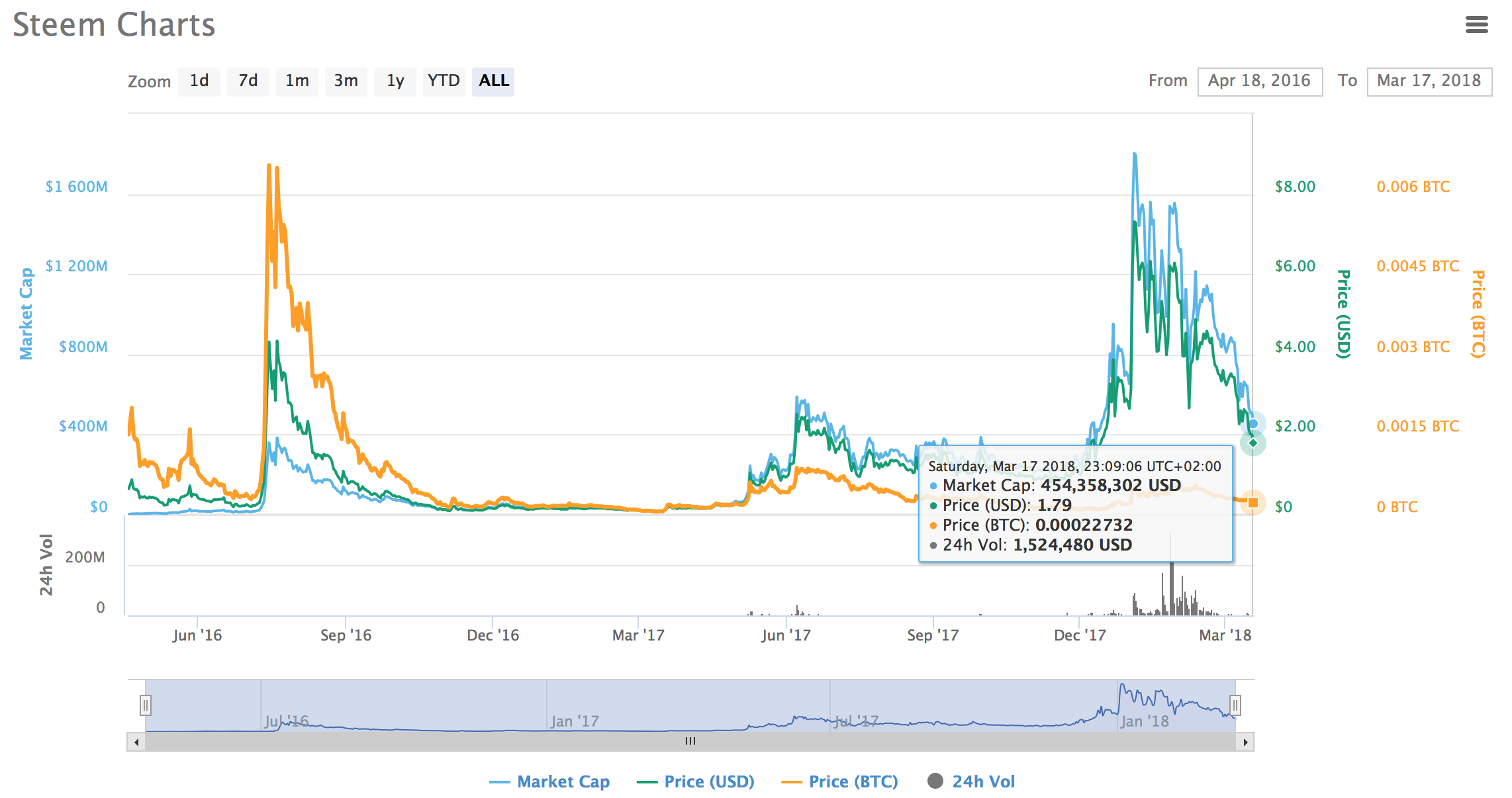The width and height of the screenshot is (1512, 798).
Task: Toggle Price (USD) series in legend
Action: [695, 781]
